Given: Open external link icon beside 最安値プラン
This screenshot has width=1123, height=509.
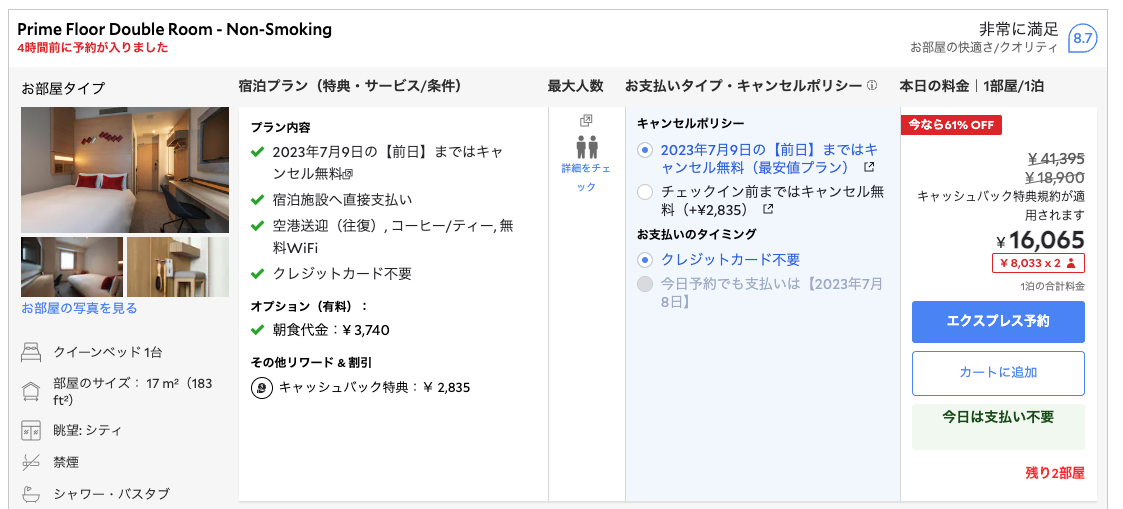Looking at the screenshot, I should [869, 167].
